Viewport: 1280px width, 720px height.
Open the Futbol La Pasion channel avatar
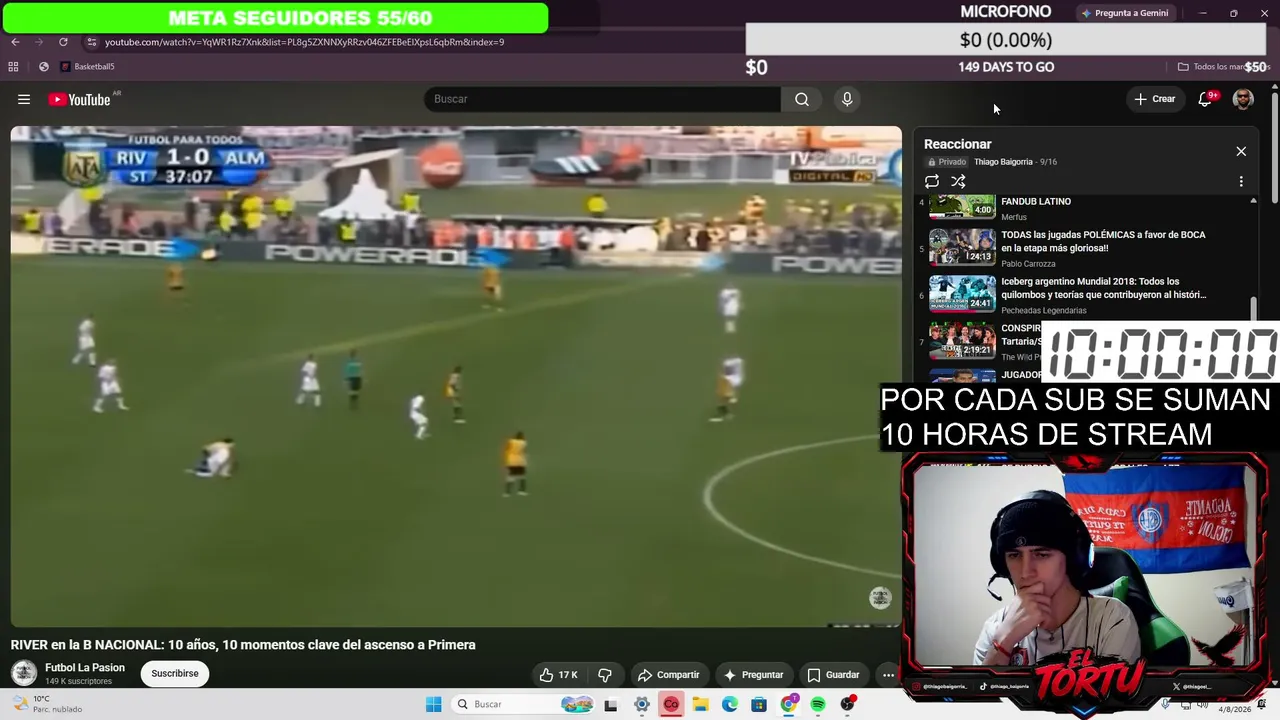point(24,673)
